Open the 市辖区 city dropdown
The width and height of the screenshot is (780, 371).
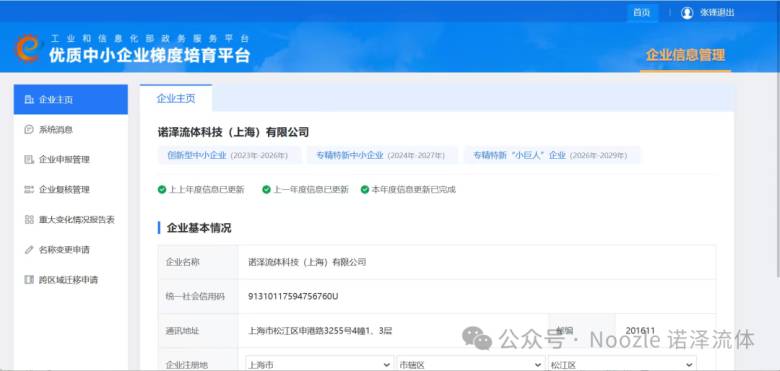point(471,365)
